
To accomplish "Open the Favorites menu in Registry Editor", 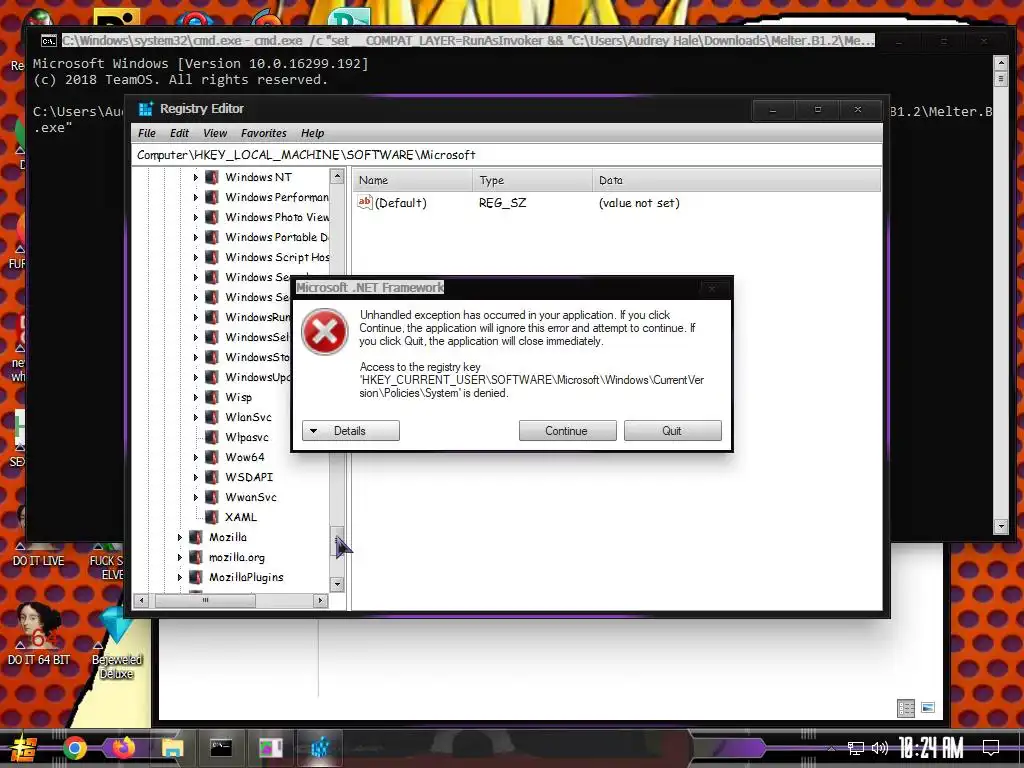I will 264,133.
